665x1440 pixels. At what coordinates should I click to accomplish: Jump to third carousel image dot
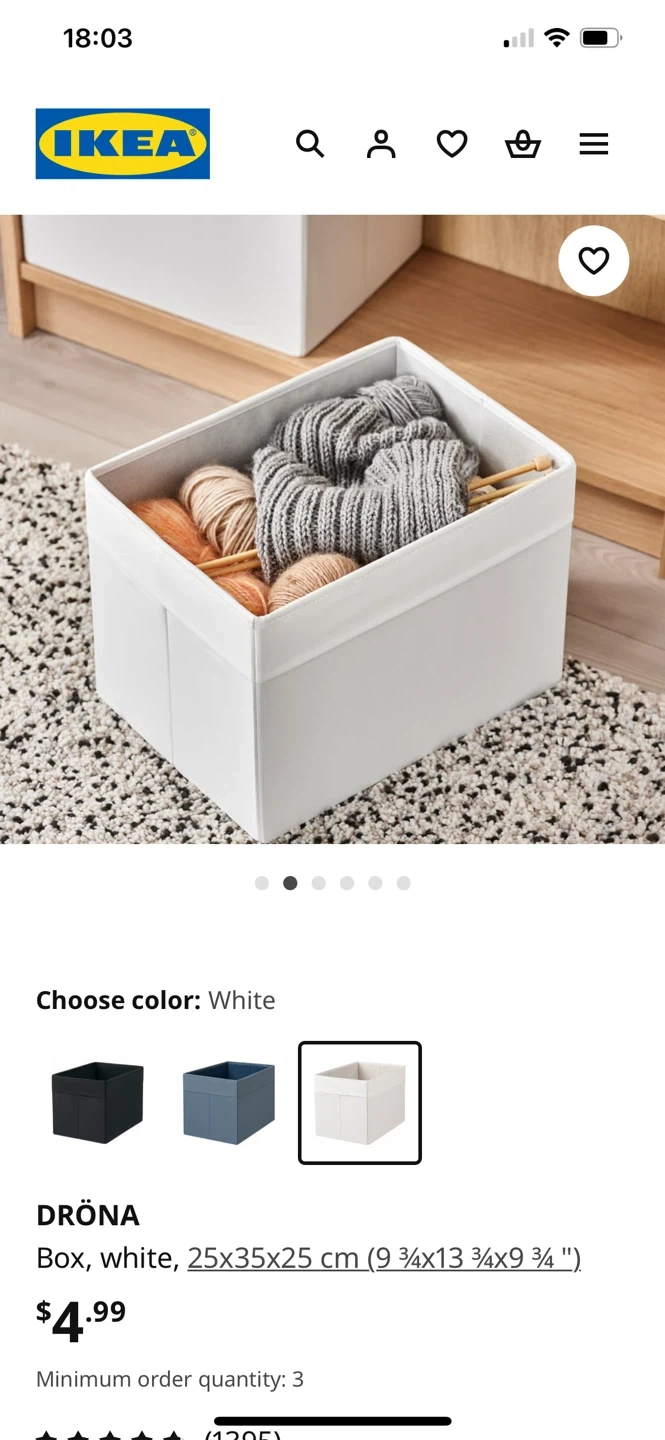318,883
